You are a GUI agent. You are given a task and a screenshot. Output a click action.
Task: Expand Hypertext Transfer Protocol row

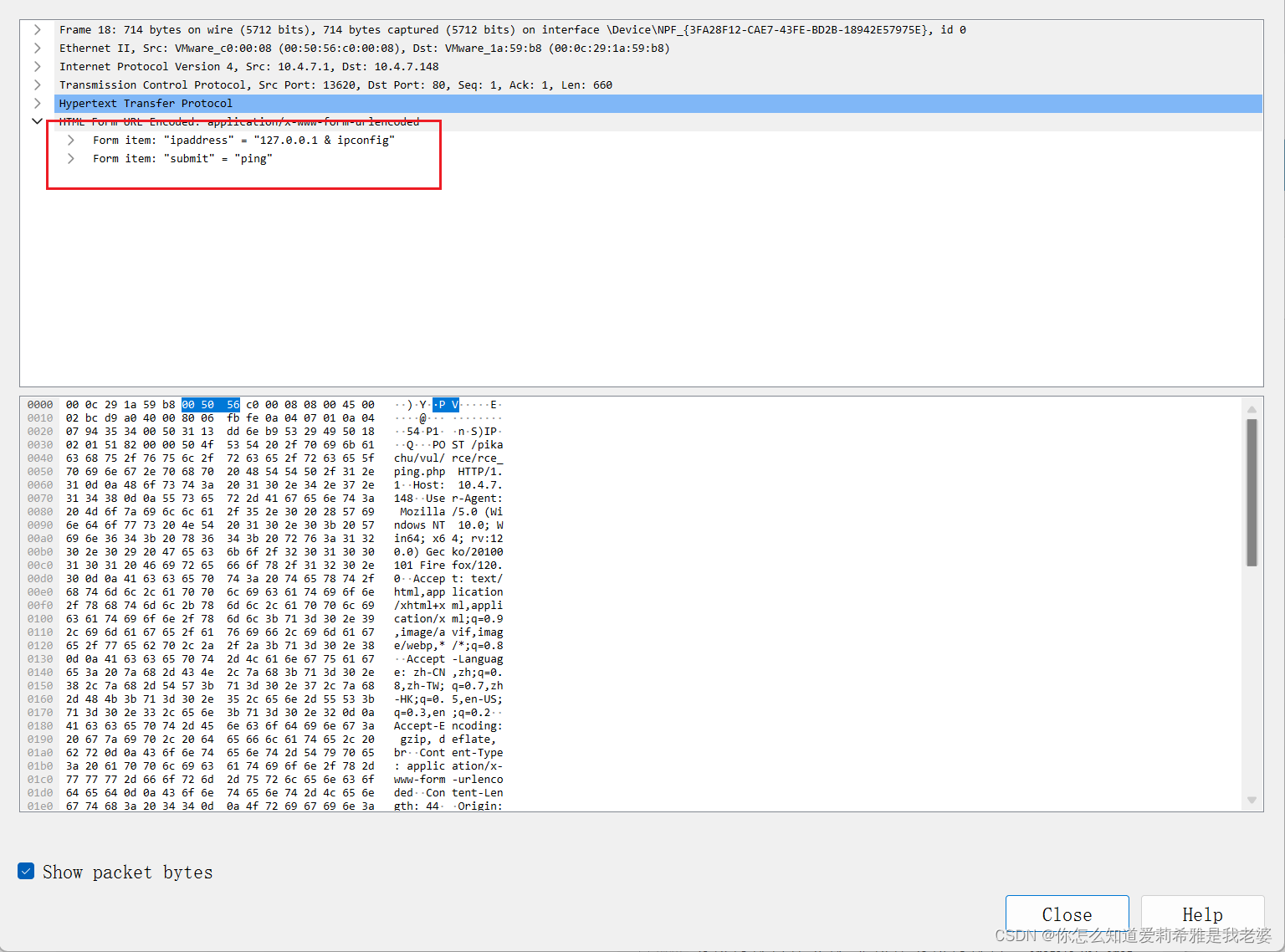[x=37, y=103]
